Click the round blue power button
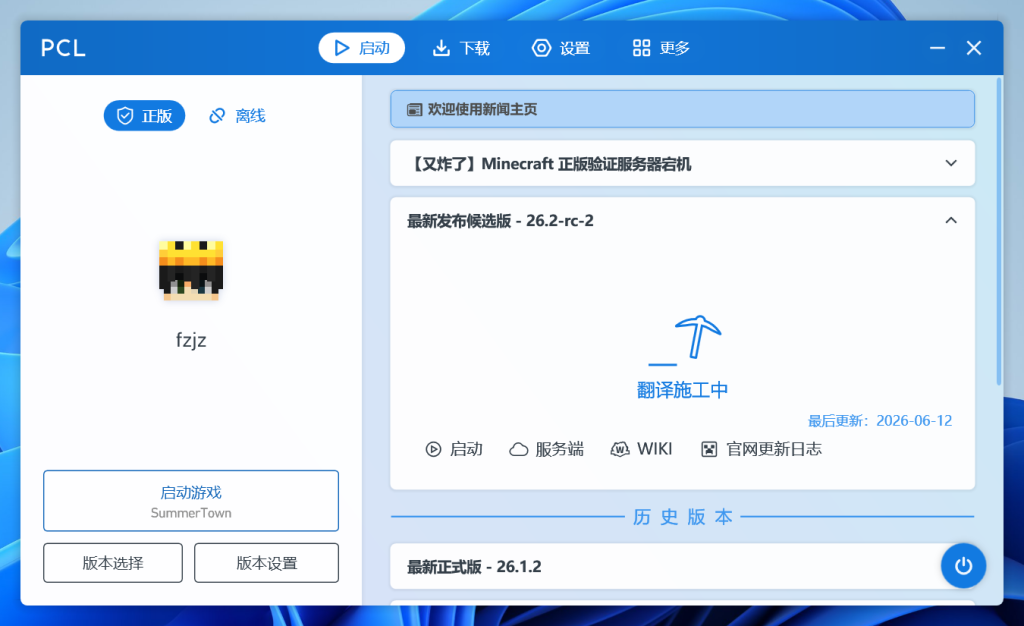 coord(963,565)
